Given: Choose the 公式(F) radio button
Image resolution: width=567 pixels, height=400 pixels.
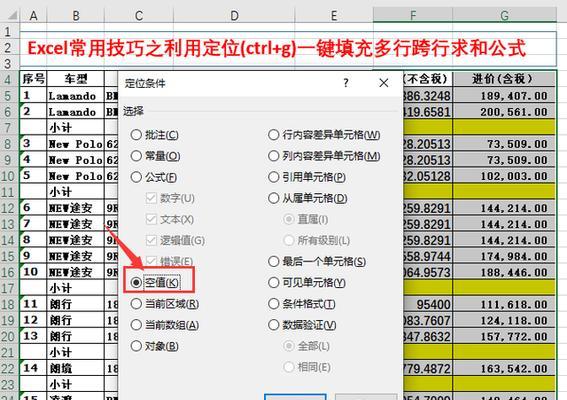Looking at the screenshot, I should click(154, 177).
